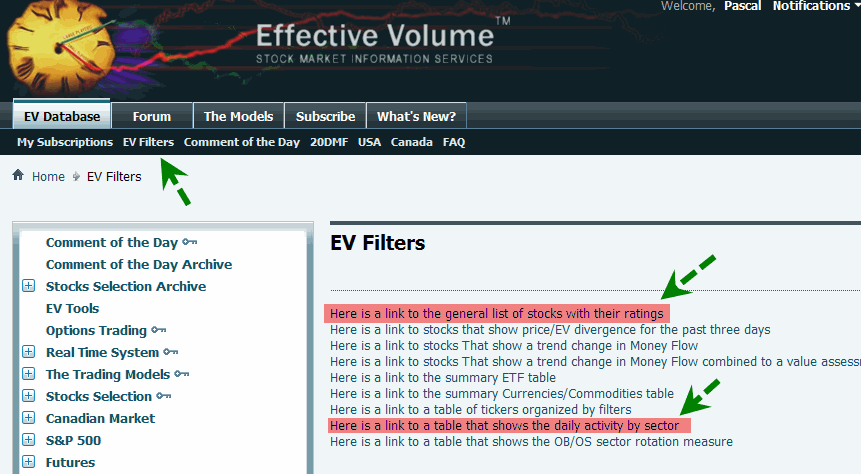Open the What's New? tab
The width and height of the screenshot is (861, 474).
pos(416,116)
